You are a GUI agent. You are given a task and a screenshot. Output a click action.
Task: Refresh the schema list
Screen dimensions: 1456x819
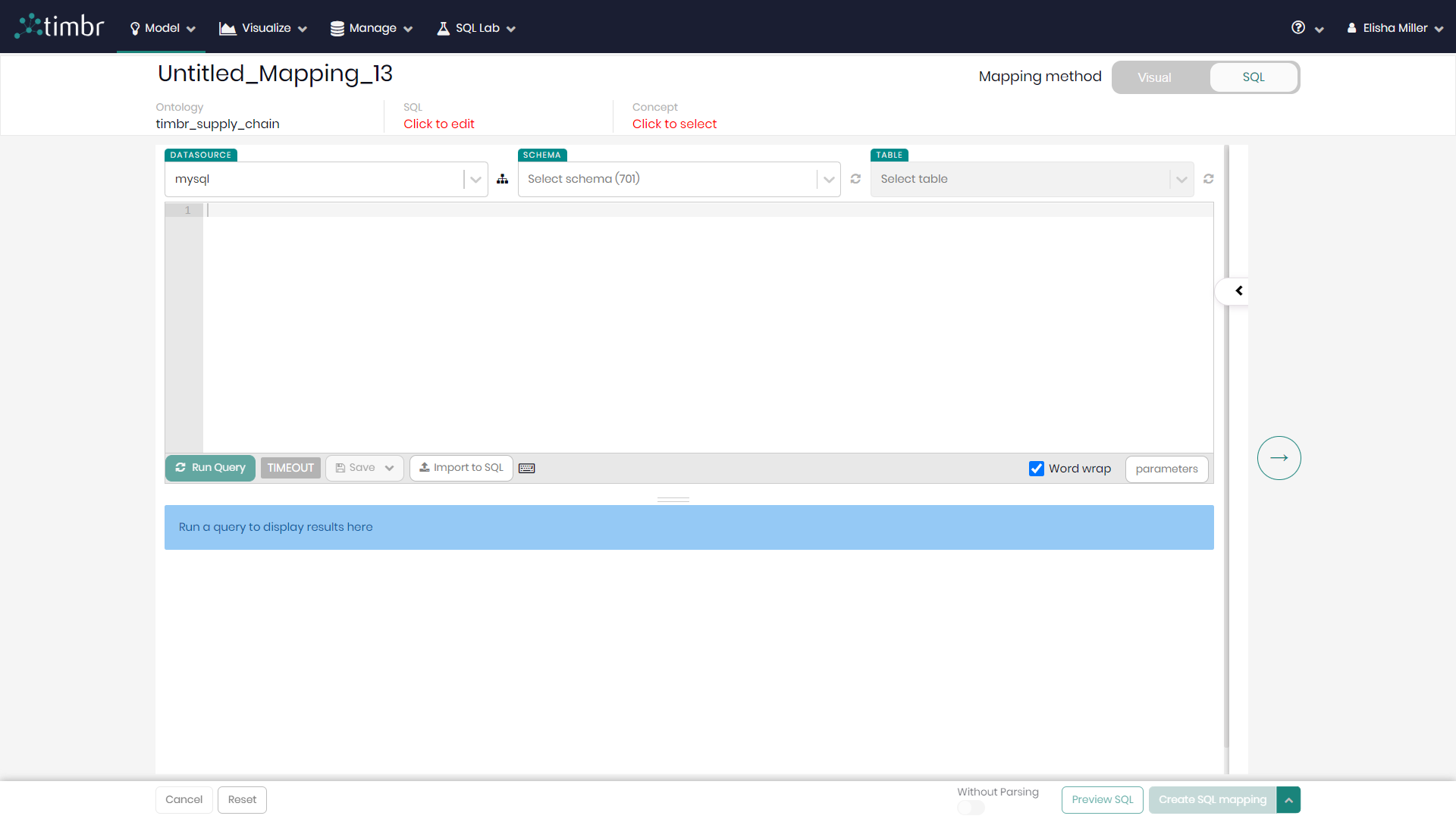(x=855, y=179)
